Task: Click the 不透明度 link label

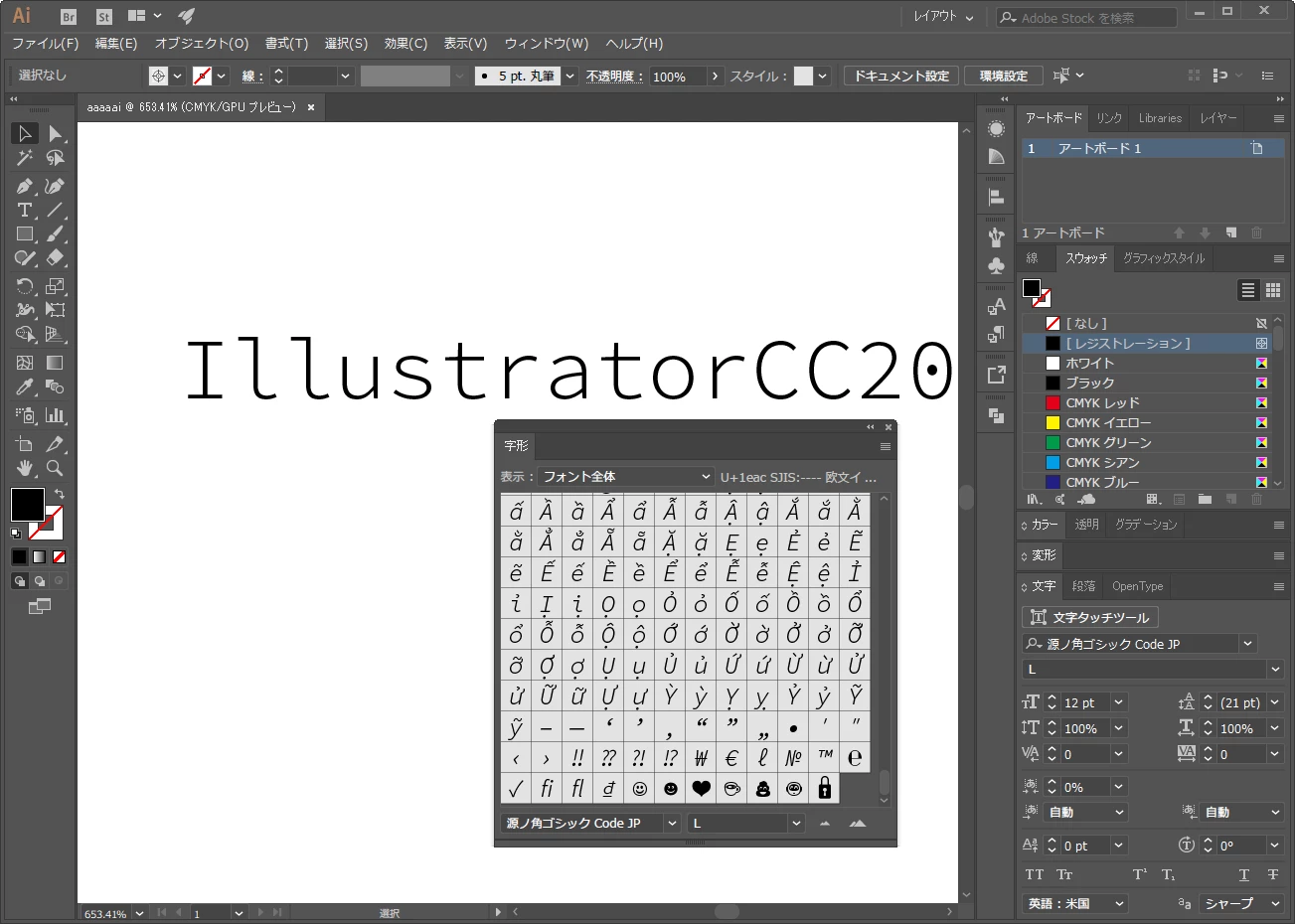Action: tap(614, 77)
